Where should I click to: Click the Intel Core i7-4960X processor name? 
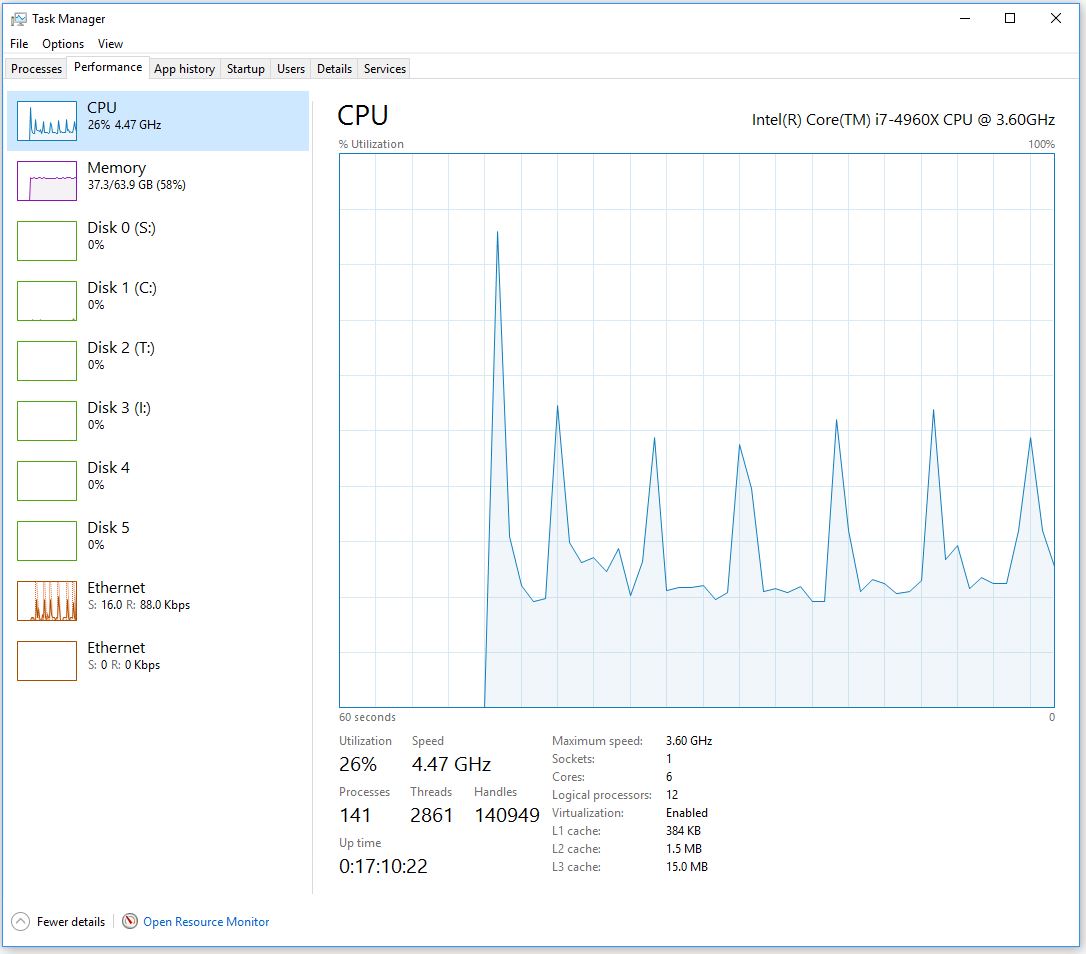point(903,120)
